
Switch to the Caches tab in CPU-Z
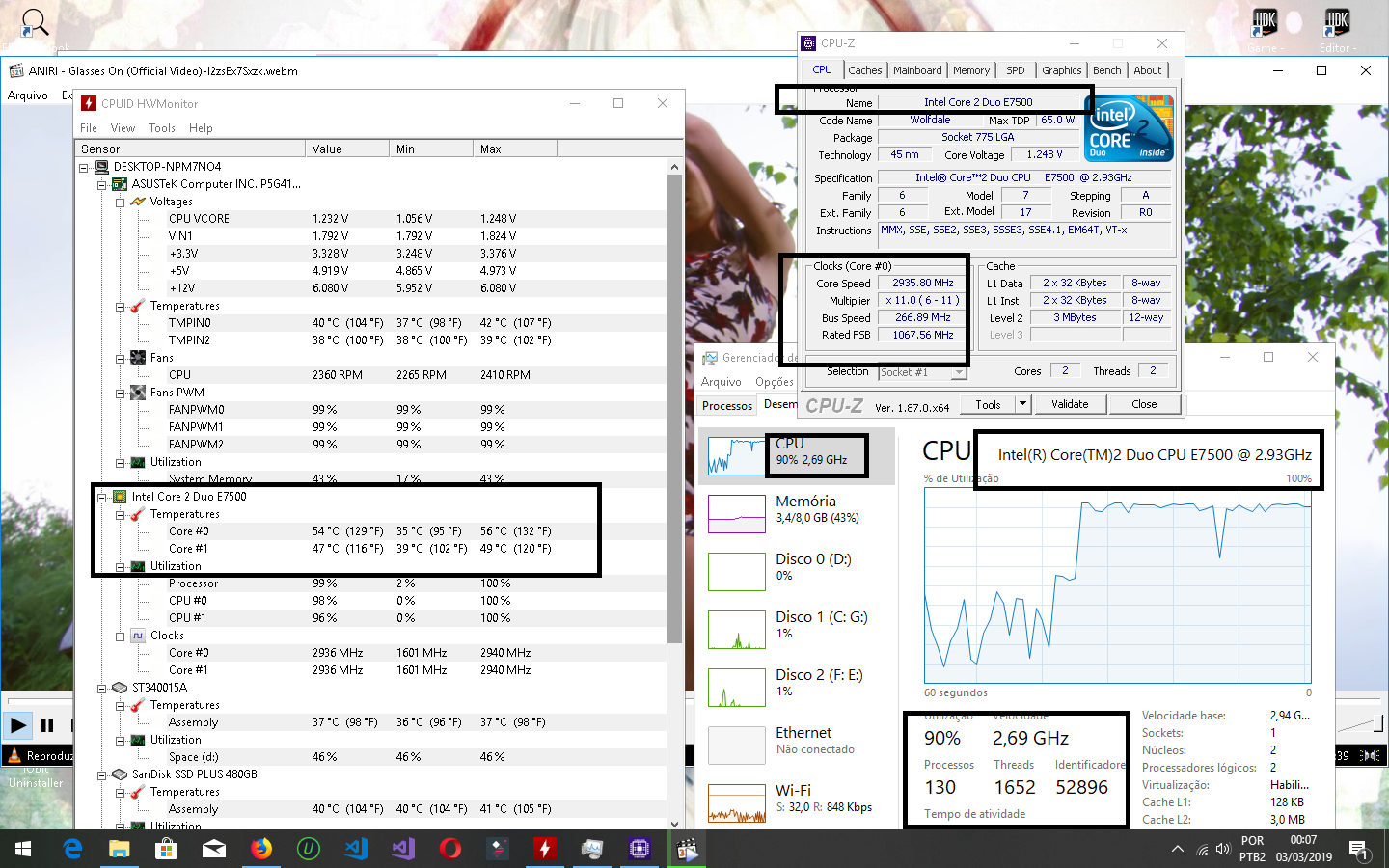coord(865,70)
